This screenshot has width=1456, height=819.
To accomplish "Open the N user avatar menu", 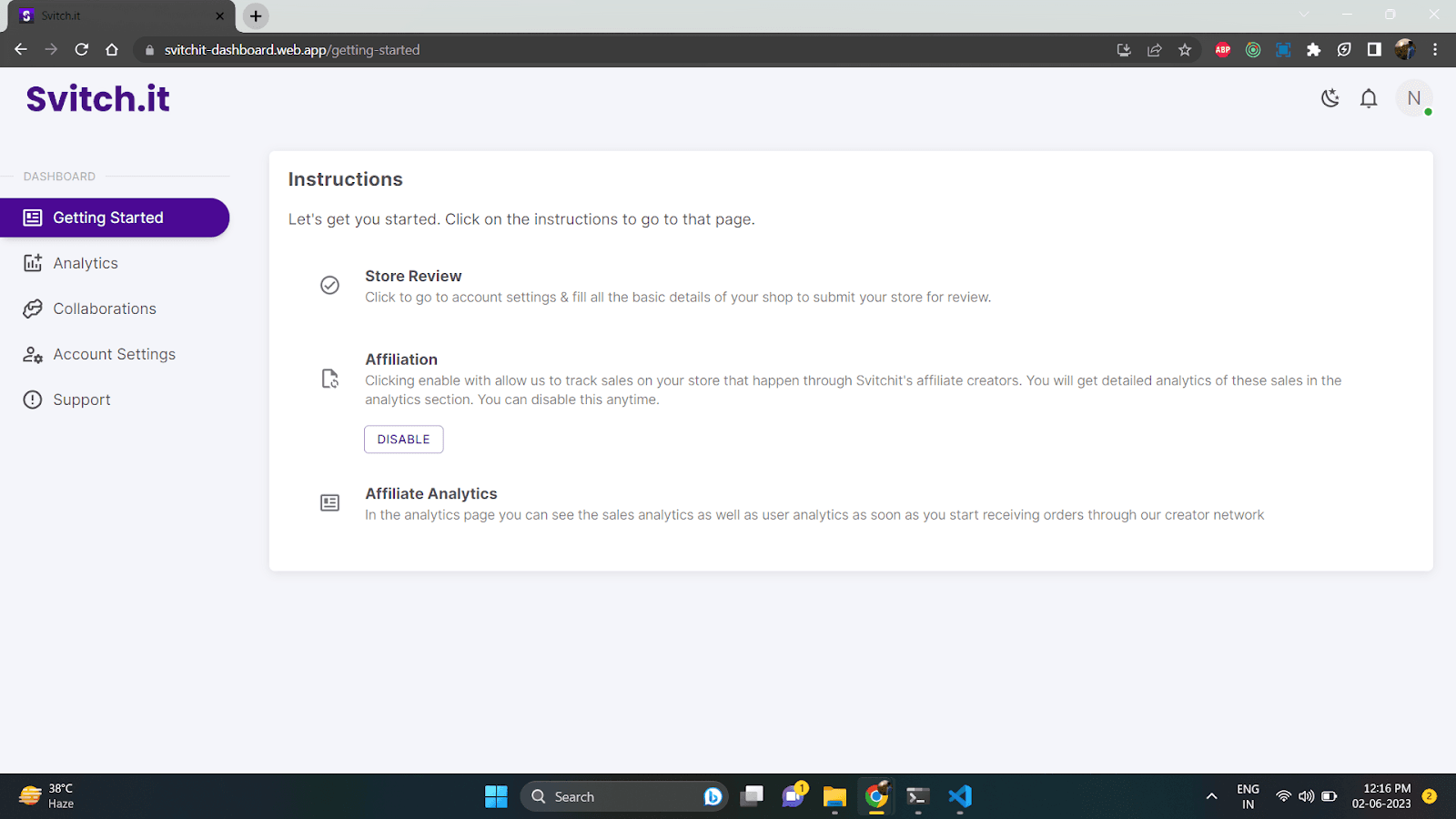I will pyautogui.click(x=1414, y=98).
